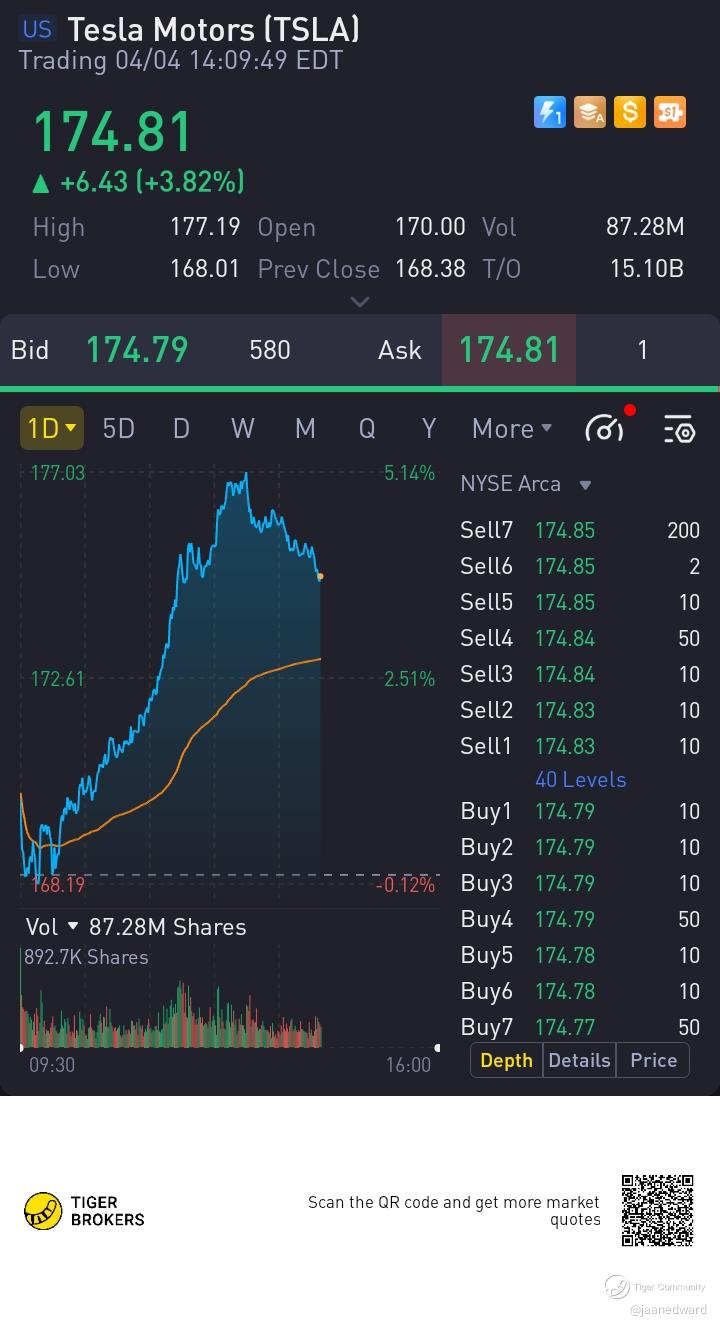Tap the orange current-price dot on chart

coord(320,576)
